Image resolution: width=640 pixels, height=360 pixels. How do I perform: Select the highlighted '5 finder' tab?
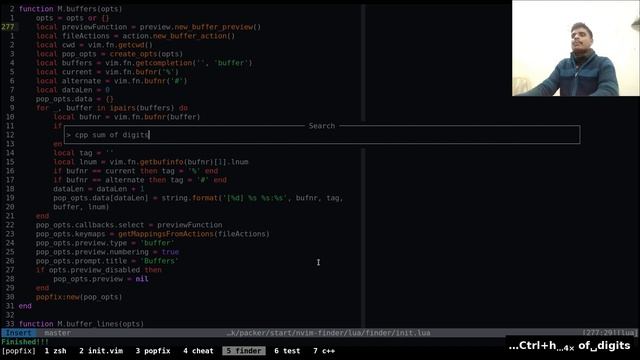point(244,351)
